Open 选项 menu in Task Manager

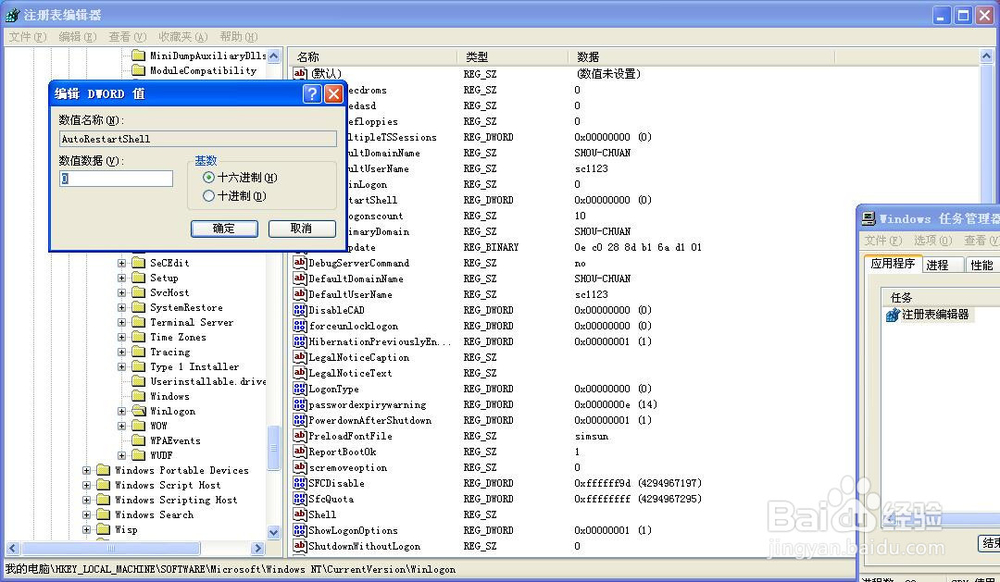click(933, 240)
